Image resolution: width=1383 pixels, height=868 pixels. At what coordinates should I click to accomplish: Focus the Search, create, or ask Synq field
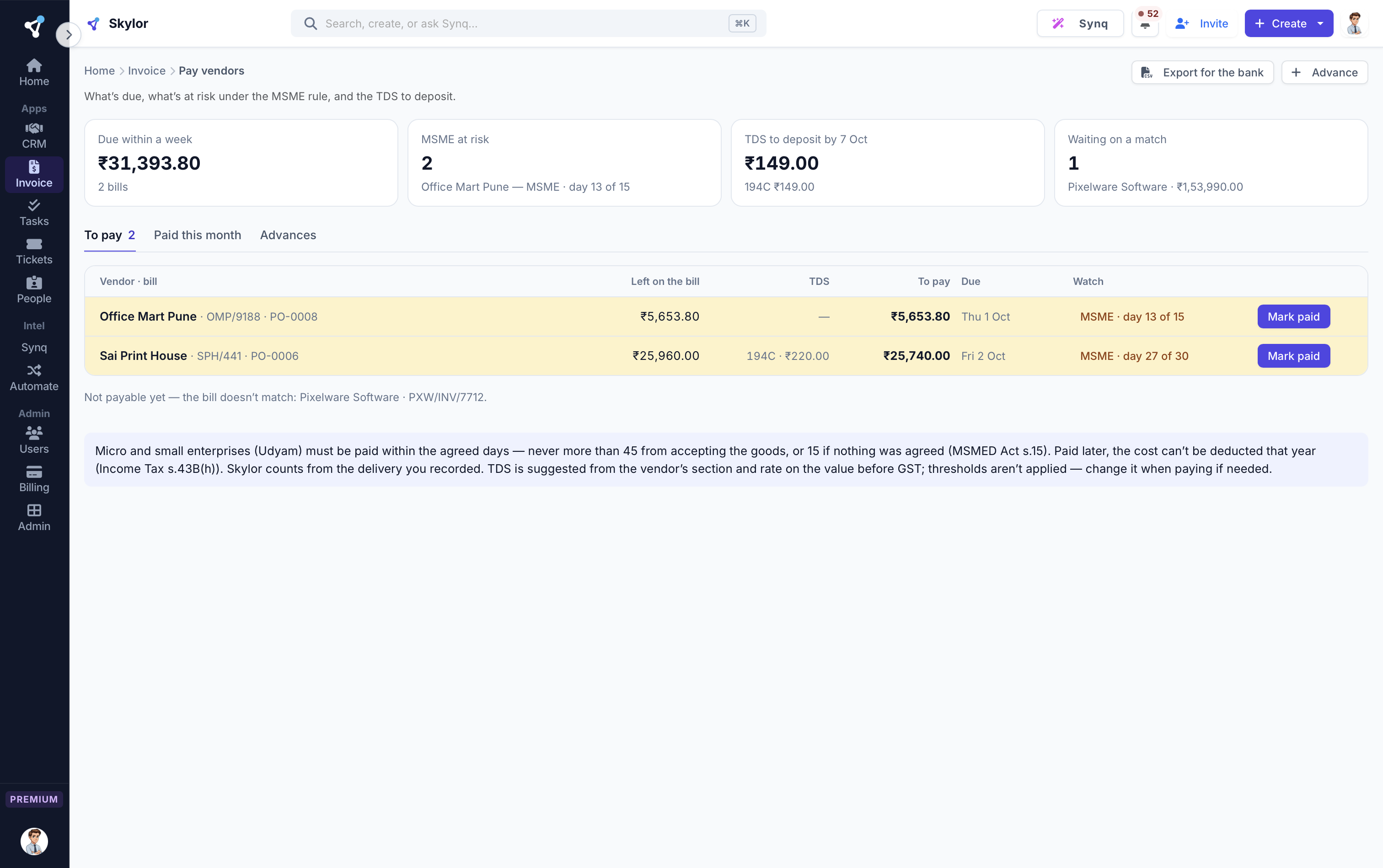[x=528, y=23]
